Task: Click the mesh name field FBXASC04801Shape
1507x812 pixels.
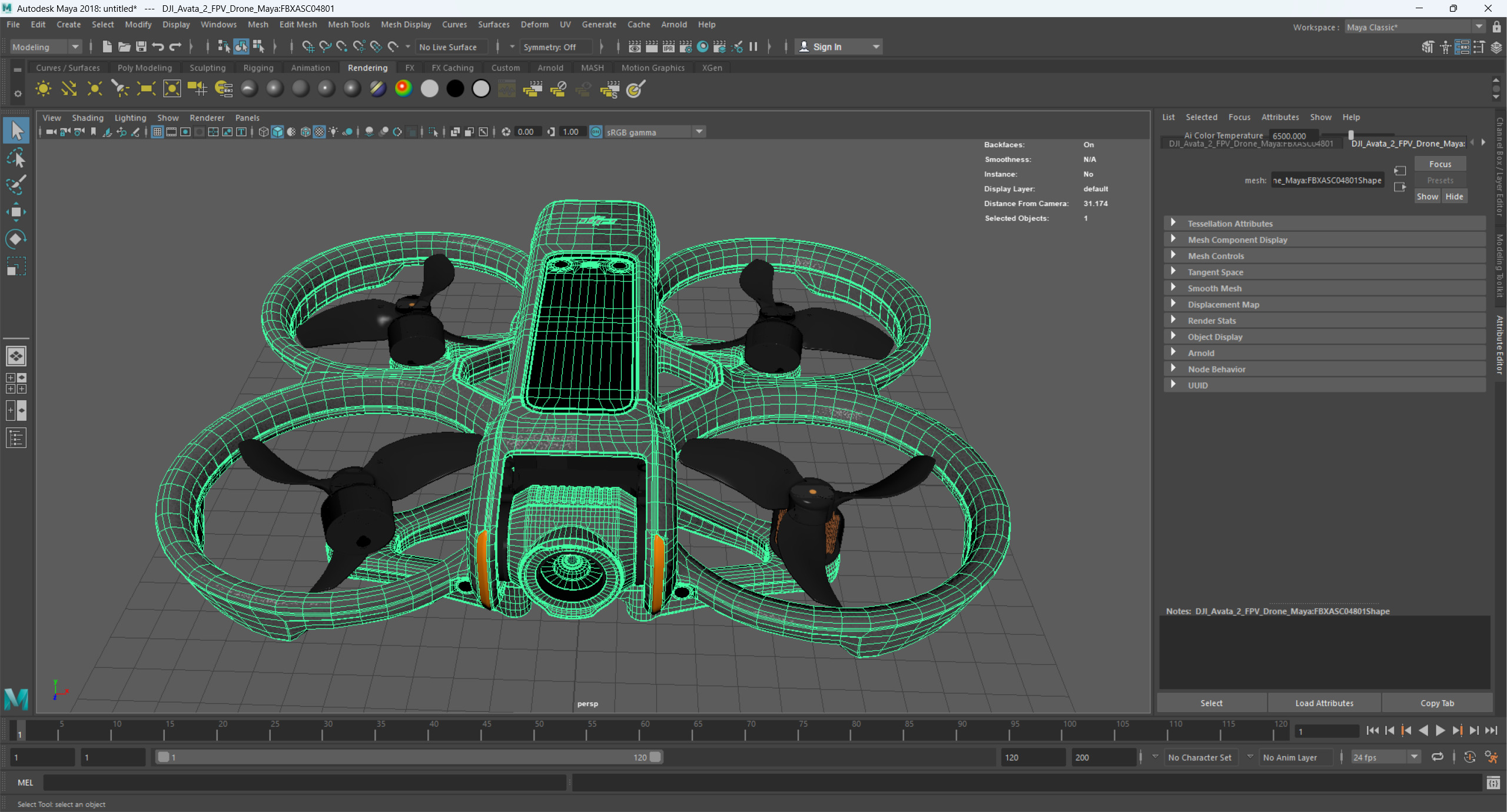Action: click(1327, 181)
